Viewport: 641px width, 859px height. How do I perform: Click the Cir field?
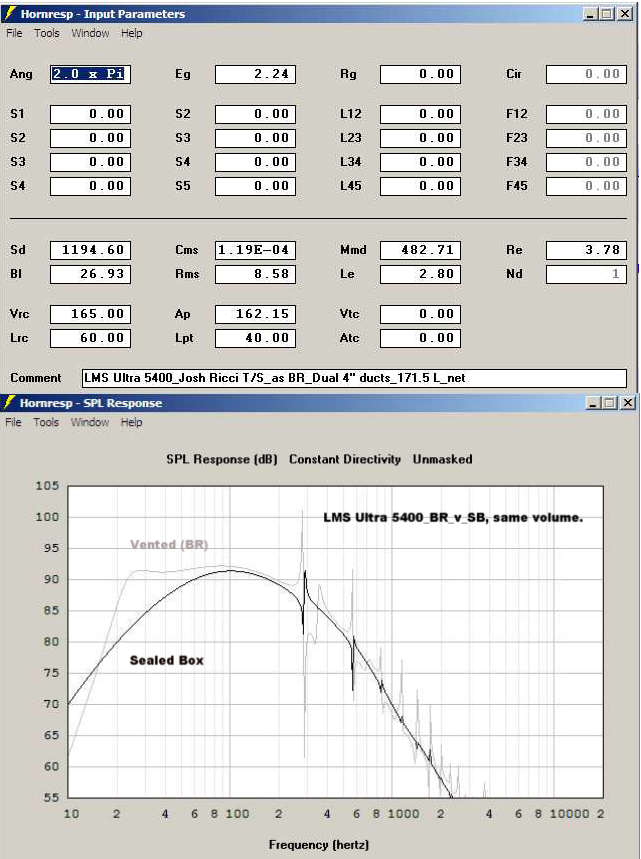click(x=586, y=74)
